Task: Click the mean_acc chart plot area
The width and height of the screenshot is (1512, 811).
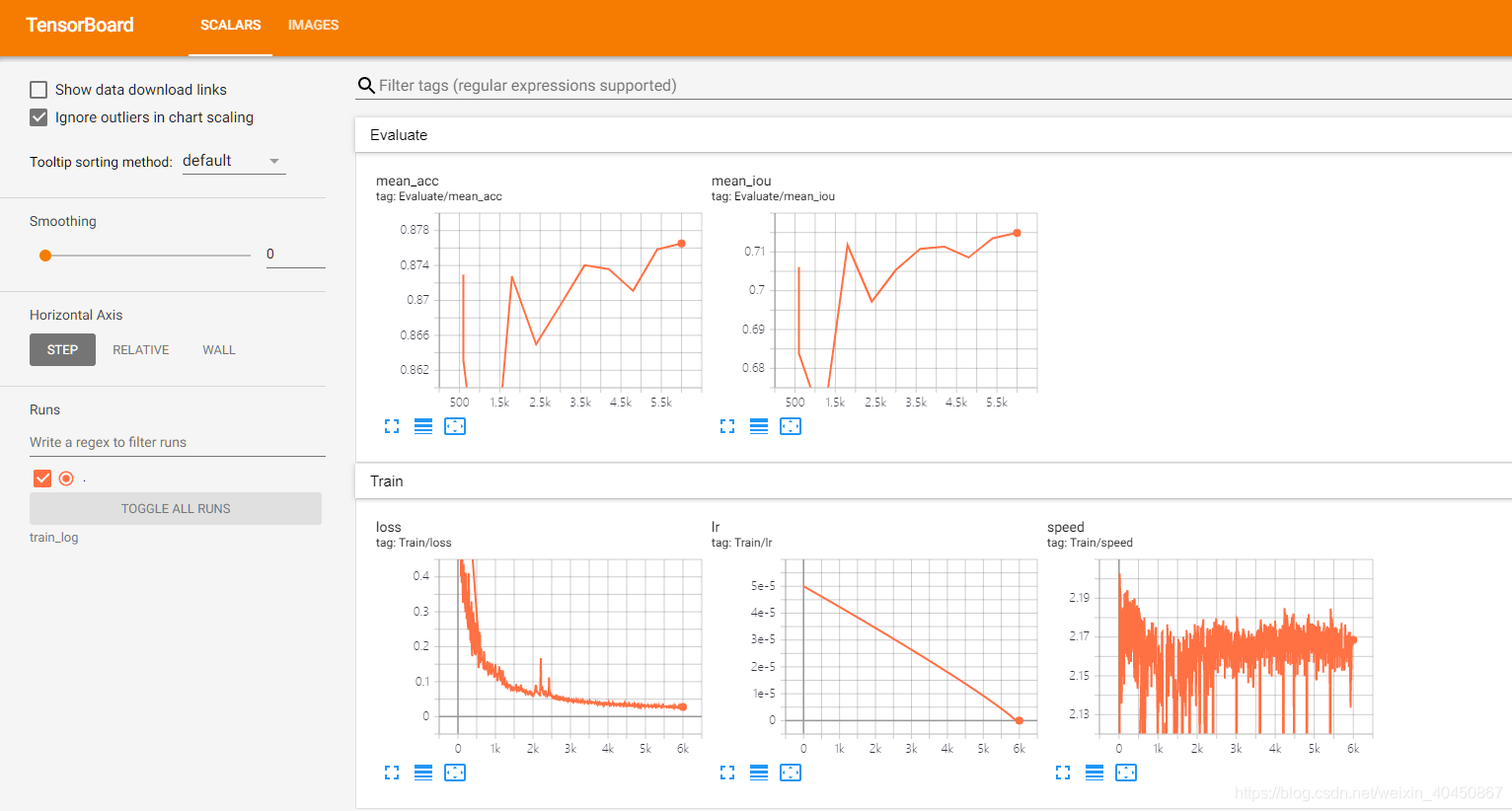Action: (x=569, y=301)
